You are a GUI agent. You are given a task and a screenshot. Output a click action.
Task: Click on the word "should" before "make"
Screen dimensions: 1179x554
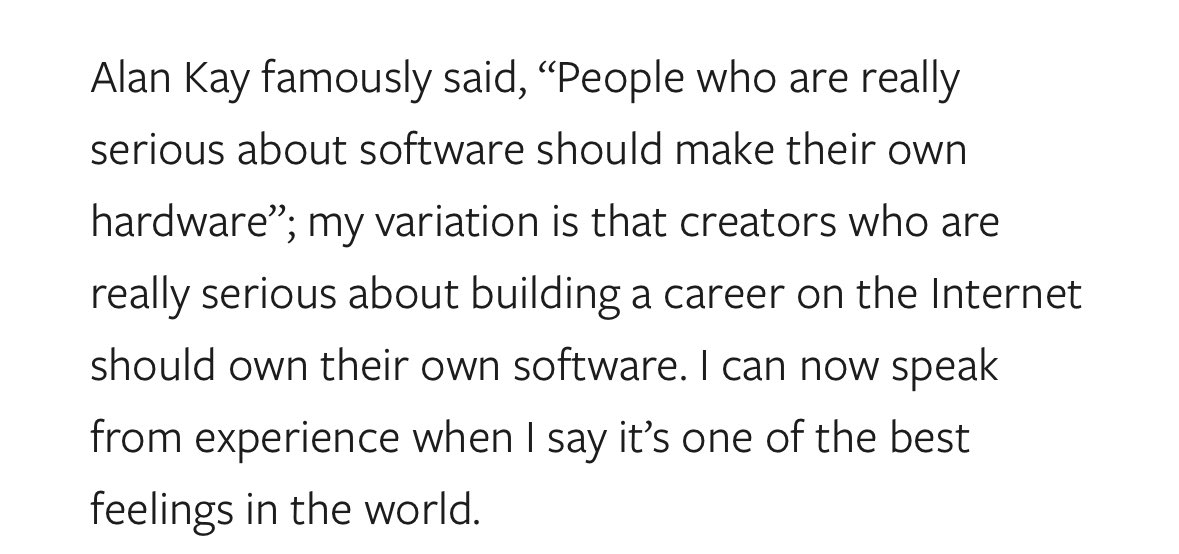tap(599, 150)
